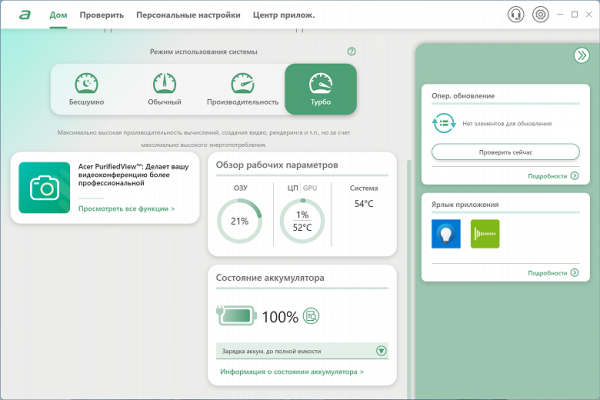Launch the green sound wave app shortcut

click(484, 234)
